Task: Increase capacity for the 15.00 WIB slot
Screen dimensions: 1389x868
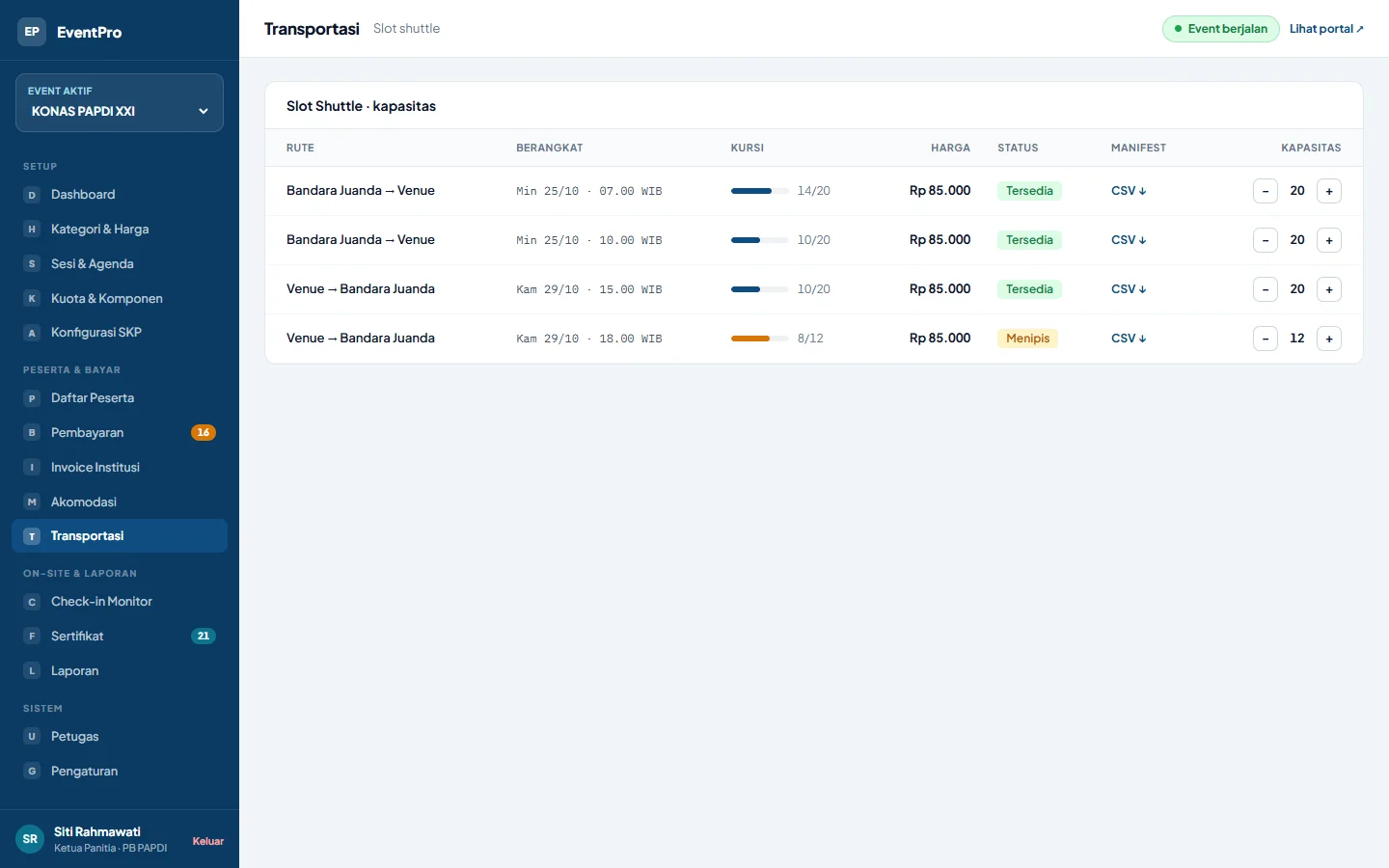Action: click(x=1329, y=289)
